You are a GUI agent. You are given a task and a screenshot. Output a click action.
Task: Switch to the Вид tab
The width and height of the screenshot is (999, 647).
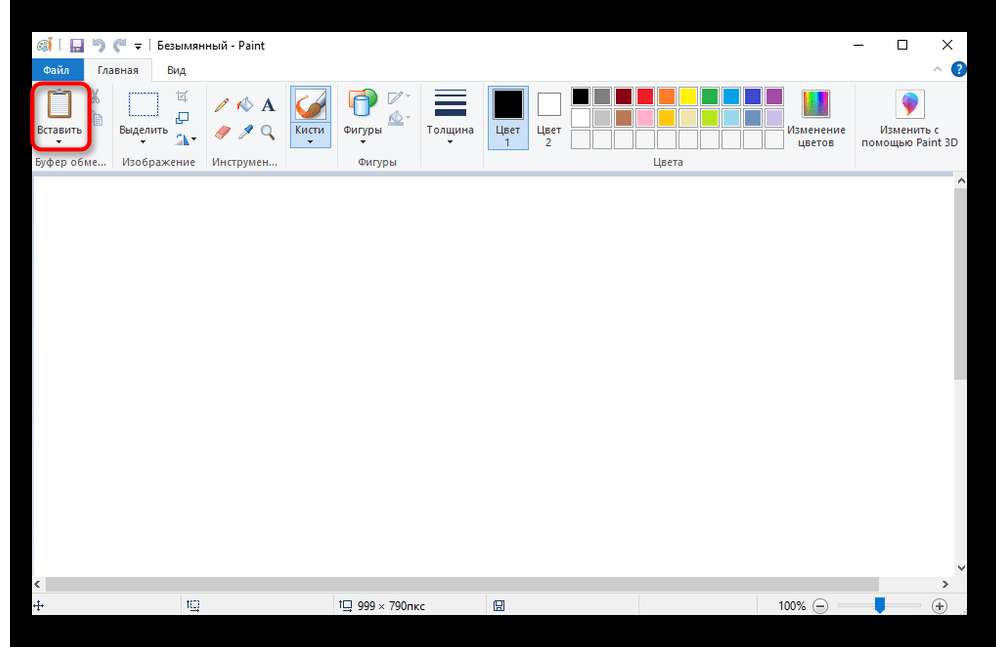coord(176,70)
